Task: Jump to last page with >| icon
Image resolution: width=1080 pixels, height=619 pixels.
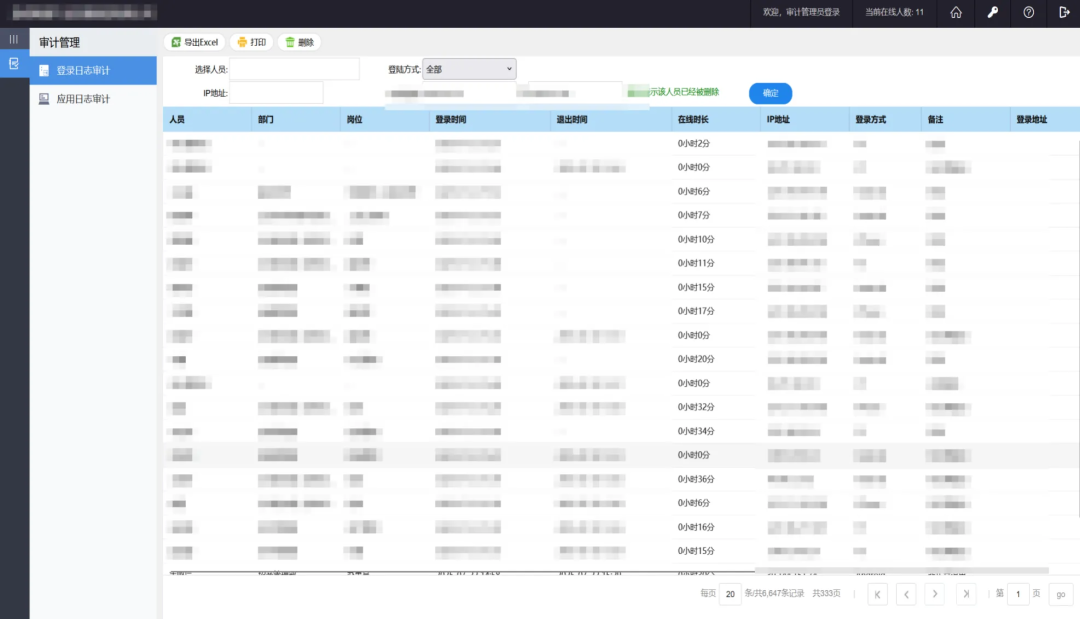Action: (966, 594)
